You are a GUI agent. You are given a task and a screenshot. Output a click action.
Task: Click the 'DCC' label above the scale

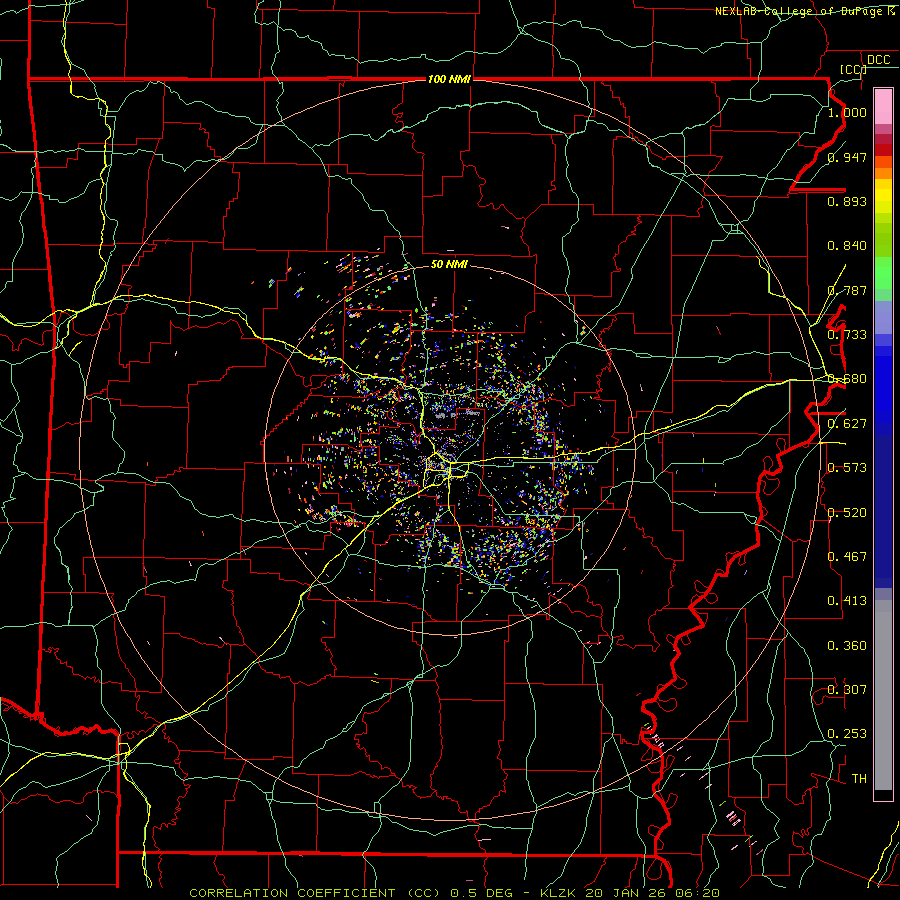pyautogui.click(x=878, y=60)
